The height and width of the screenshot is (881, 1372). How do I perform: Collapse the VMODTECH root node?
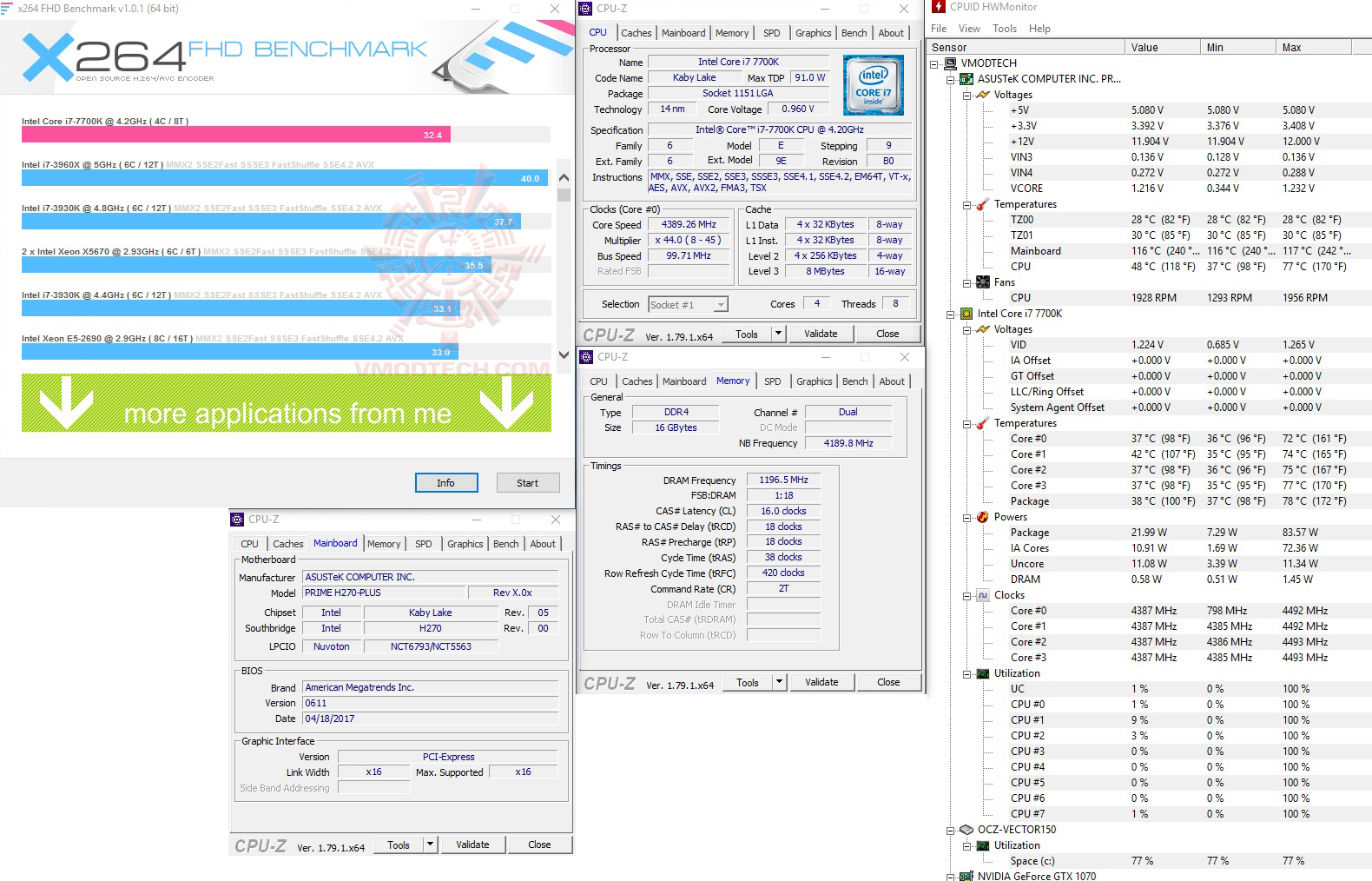934,63
